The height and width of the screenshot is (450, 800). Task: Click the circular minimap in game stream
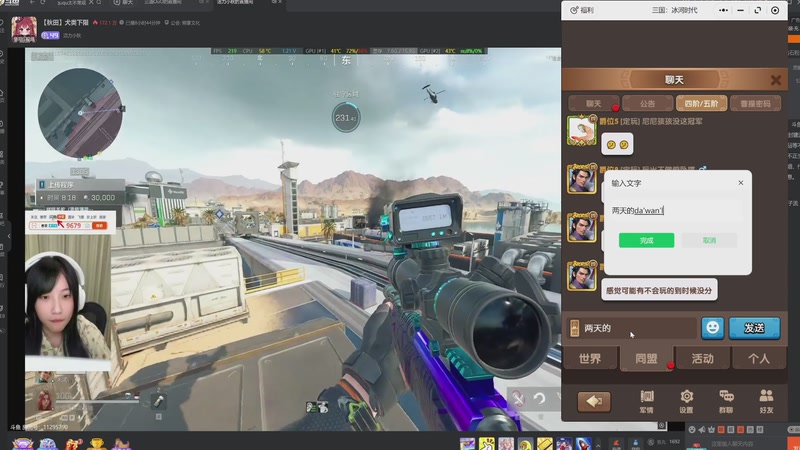pyautogui.click(x=81, y=113)
